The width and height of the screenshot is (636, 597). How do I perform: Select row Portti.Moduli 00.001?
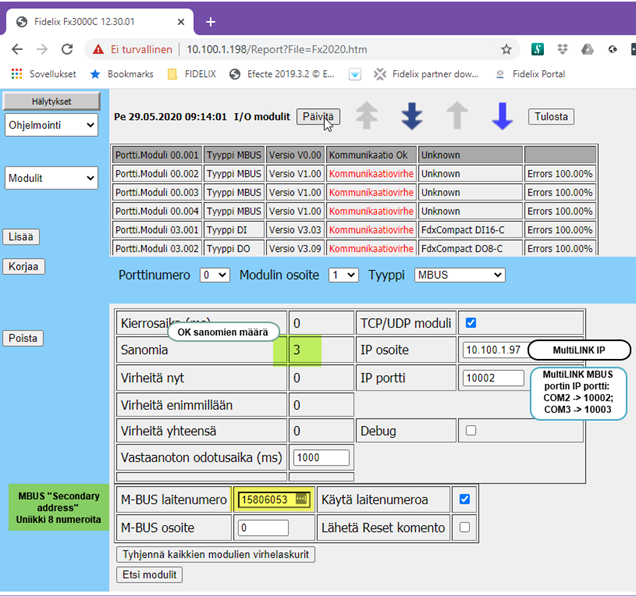tap(355, 155)
